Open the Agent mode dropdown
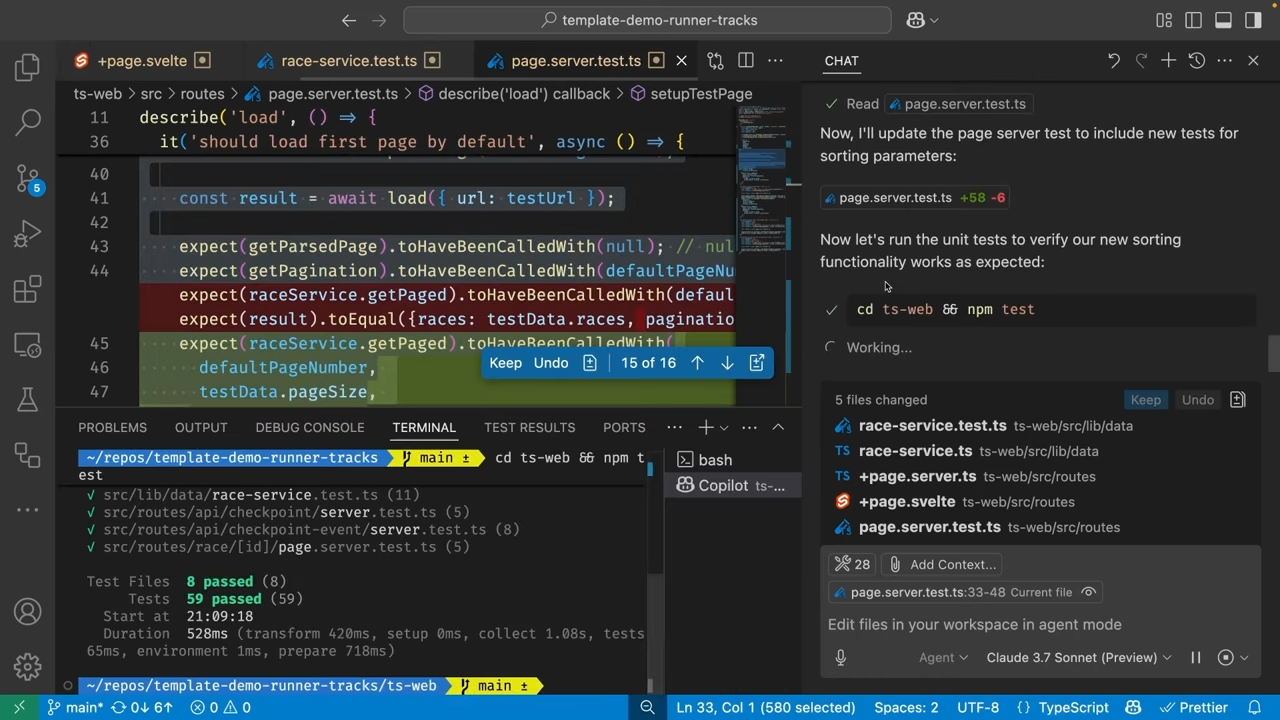The height and width of the screenshot is (720, 1280). (x=943, y=657)
